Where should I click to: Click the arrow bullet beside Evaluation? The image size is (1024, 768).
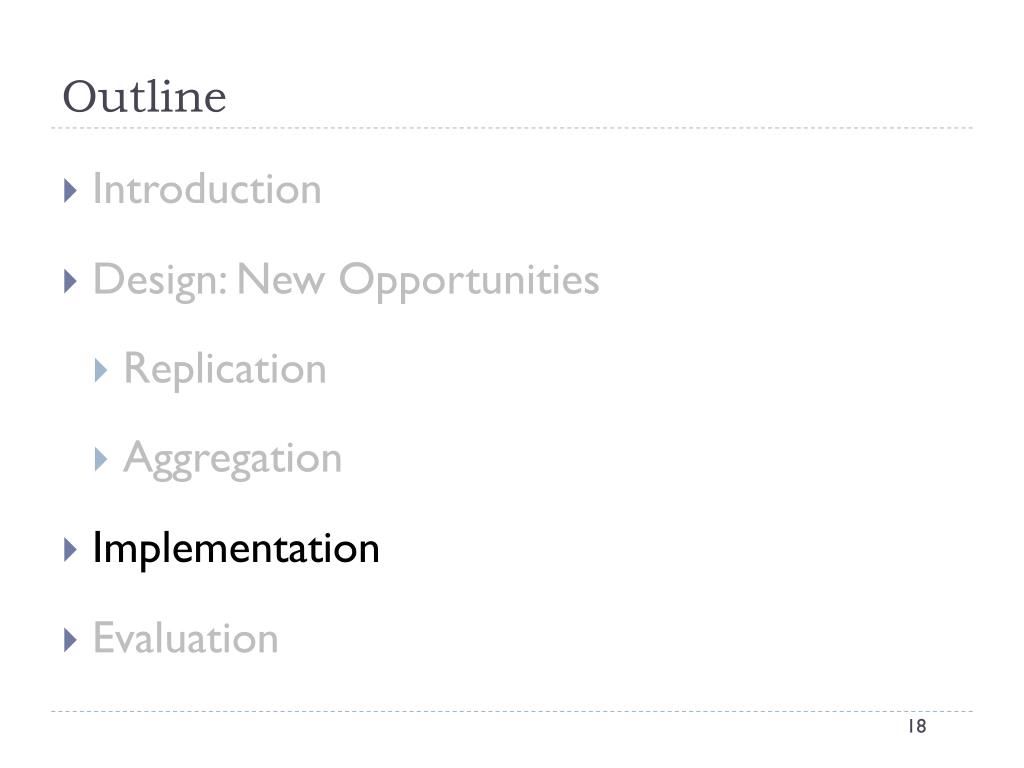click(x=71, y=640)
